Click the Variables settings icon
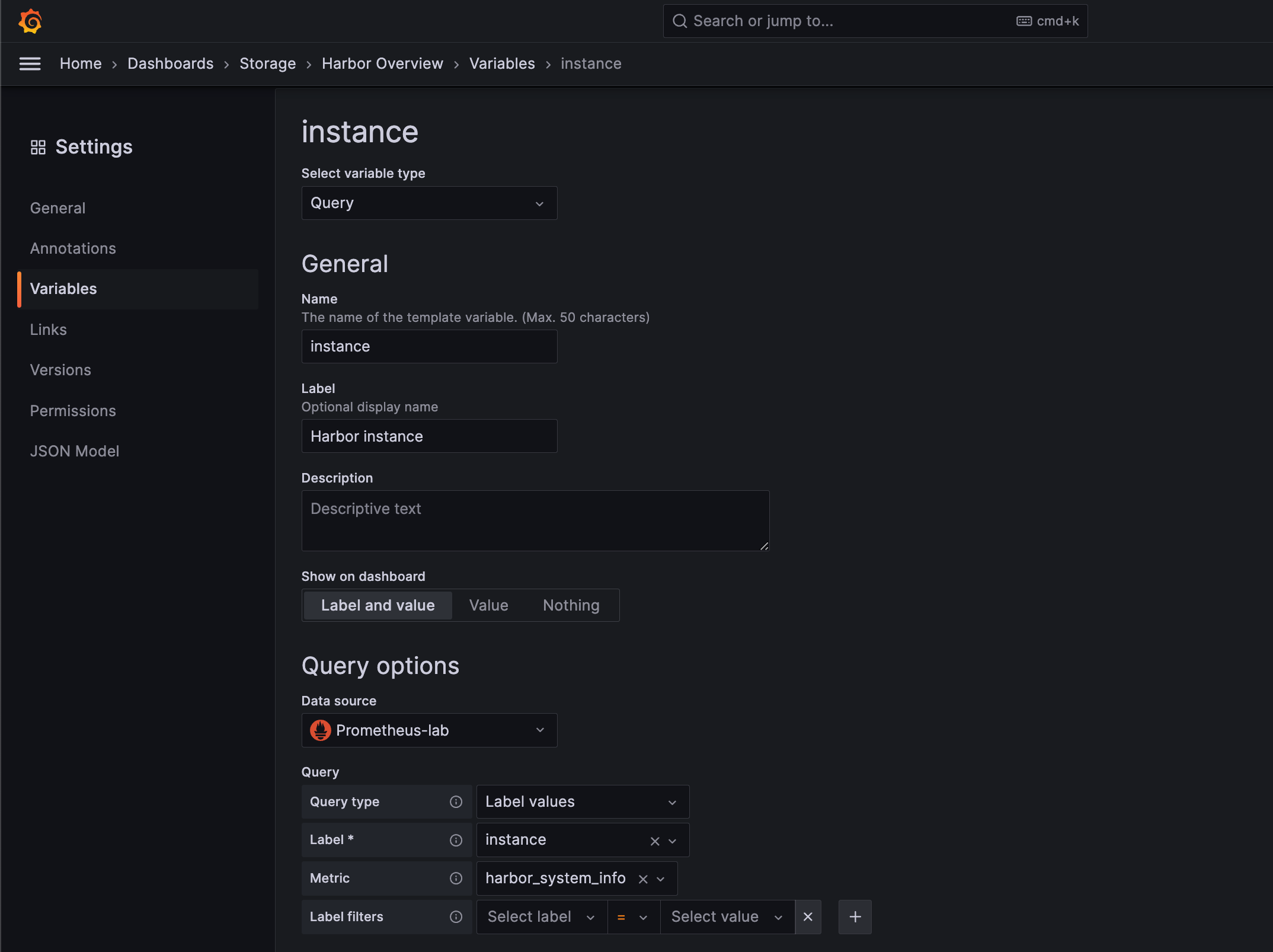 (x=63, y=289)
